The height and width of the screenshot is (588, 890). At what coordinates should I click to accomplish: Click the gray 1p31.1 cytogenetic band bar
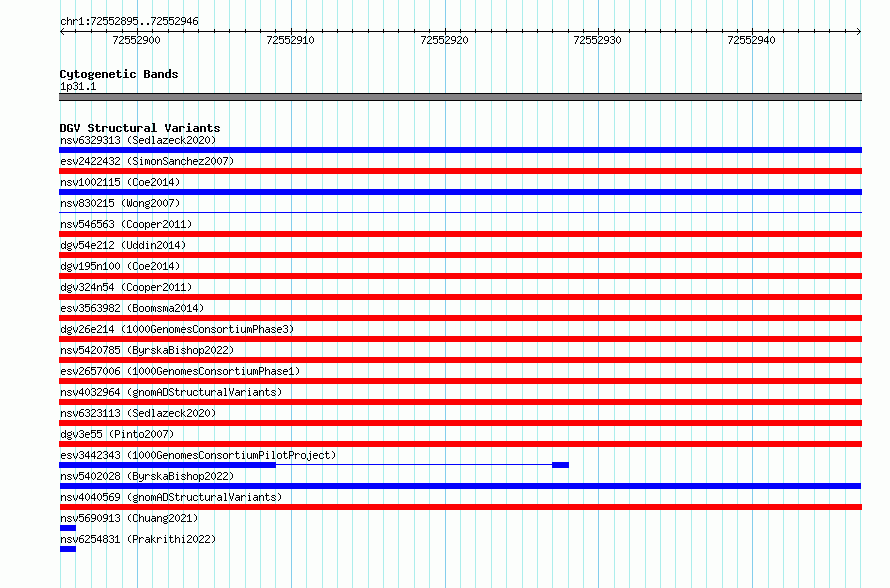point(460,97)
